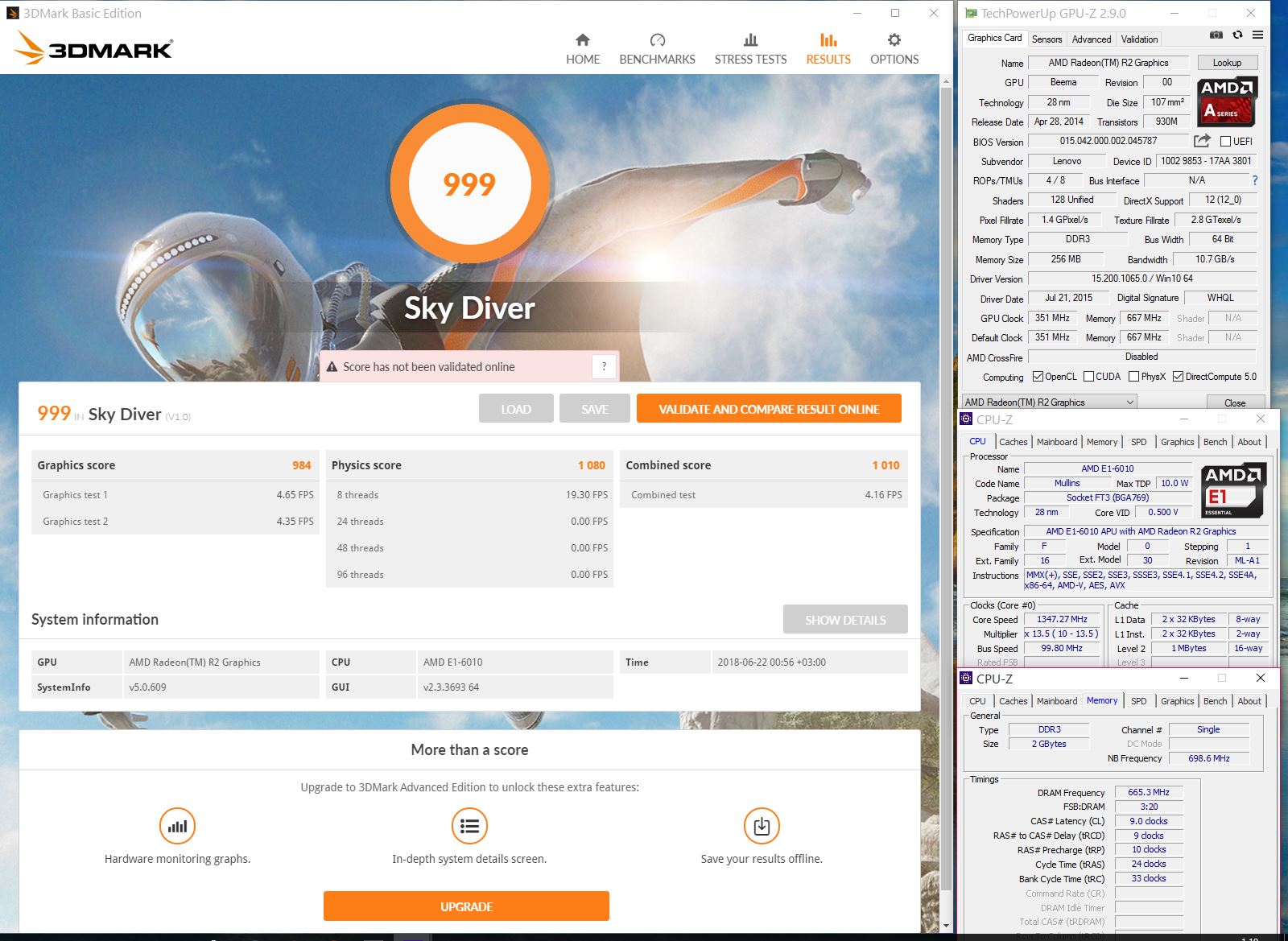Viewport: 1288px width, 941px height.
Task: Select the Graphics Card tab in GPU-Z
Action: pos(994,38)
